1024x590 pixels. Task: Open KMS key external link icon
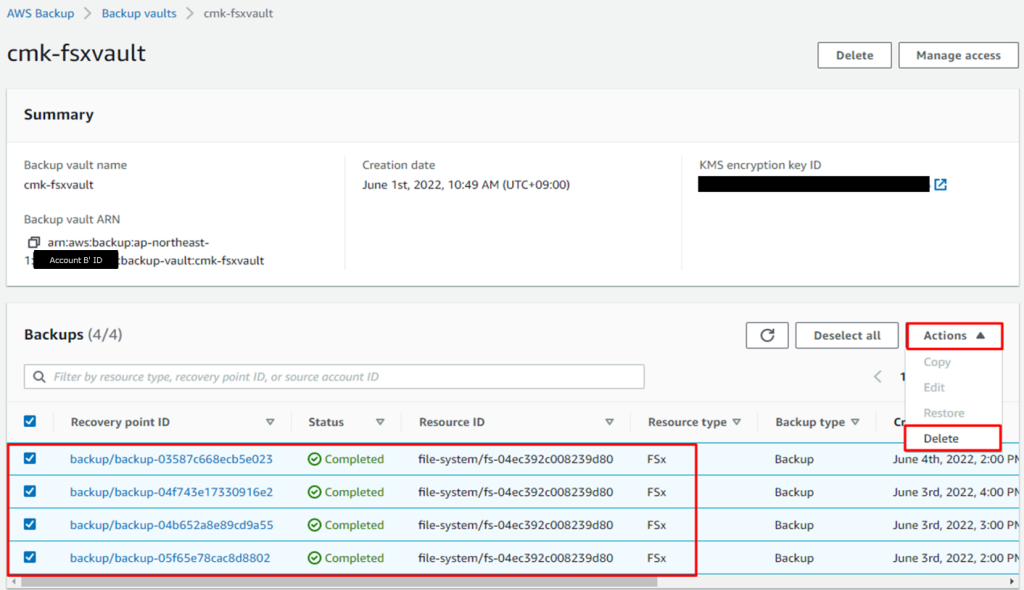click(940, 184)
